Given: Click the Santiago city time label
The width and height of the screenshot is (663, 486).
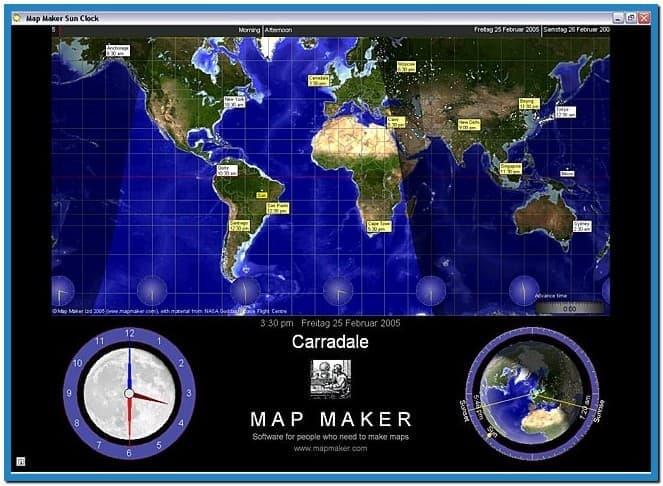Looking at the screenshot, I should coord(240,225).
